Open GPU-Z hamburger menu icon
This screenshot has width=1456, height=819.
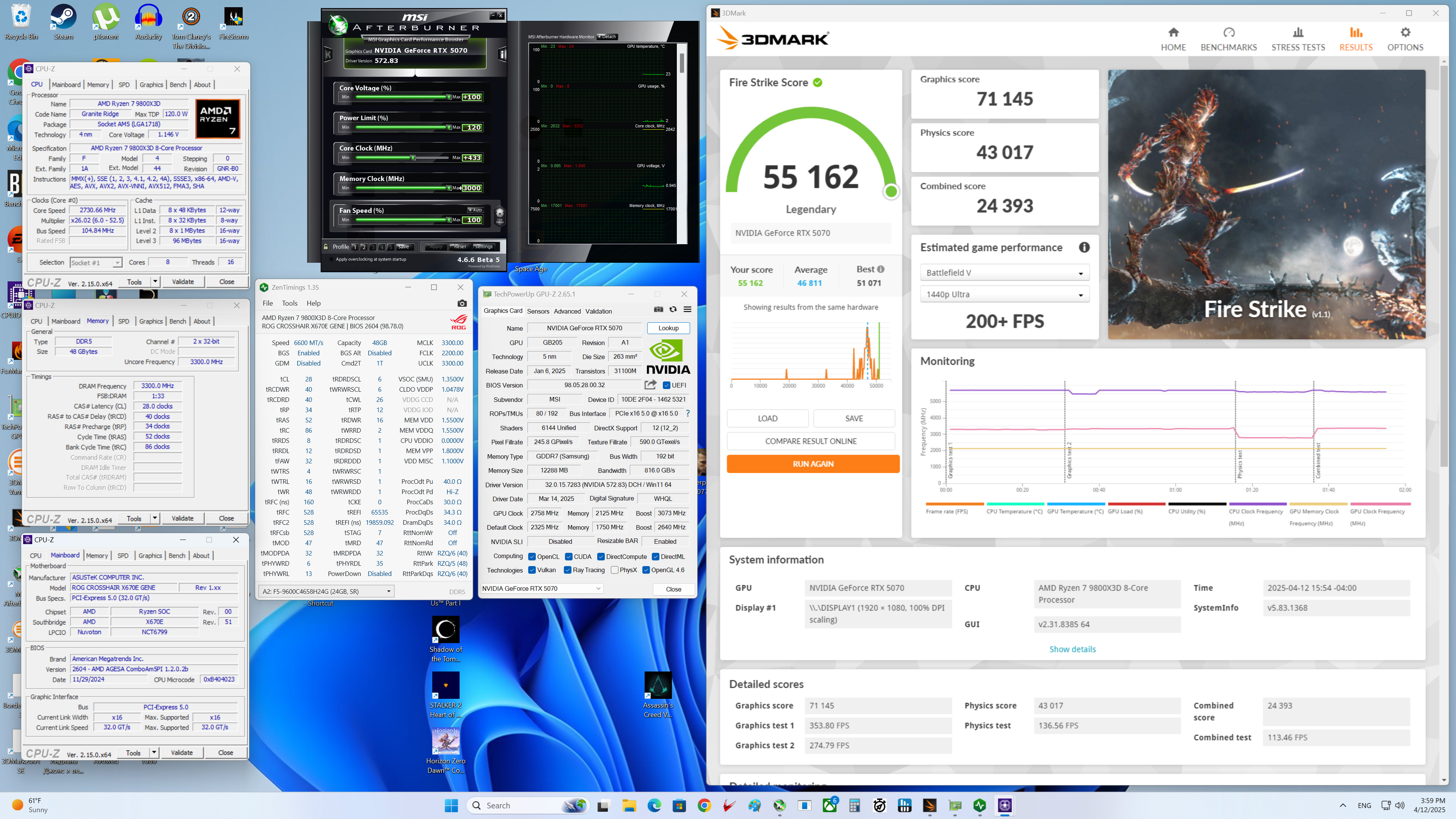point(687,309)
